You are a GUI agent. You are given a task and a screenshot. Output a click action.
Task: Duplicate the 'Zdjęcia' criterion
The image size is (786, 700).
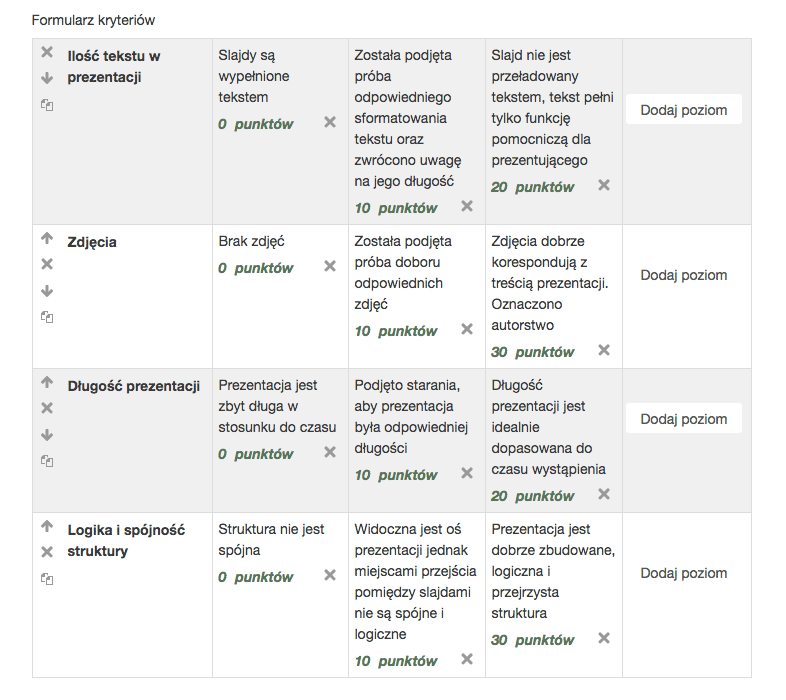pyautogui.click(x=47, y=317)
